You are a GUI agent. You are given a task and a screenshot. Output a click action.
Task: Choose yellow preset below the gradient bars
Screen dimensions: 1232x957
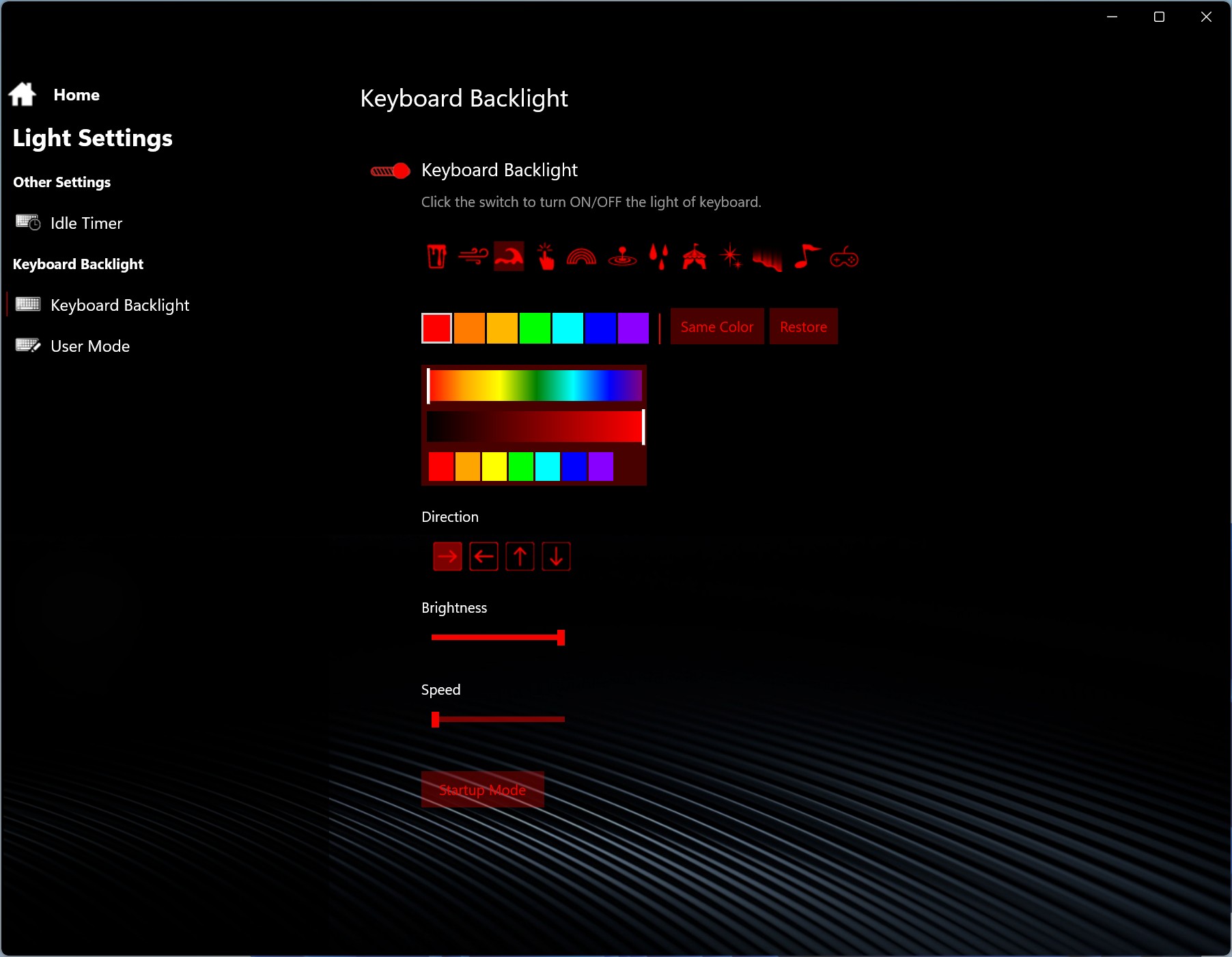[x=494, y=467]
